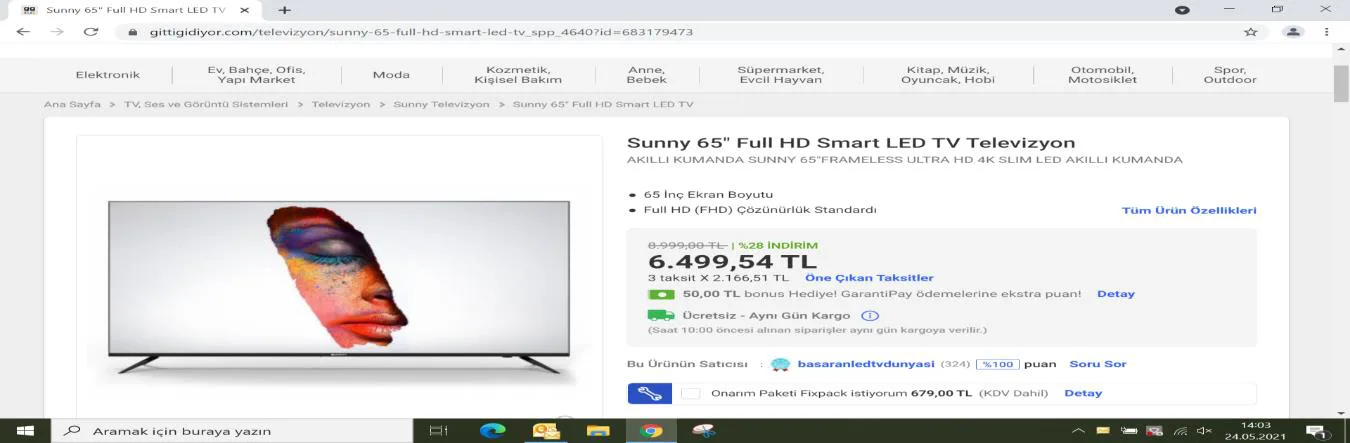Open the Windows Start menu
Screen dimensions: 1350x443
25,431
